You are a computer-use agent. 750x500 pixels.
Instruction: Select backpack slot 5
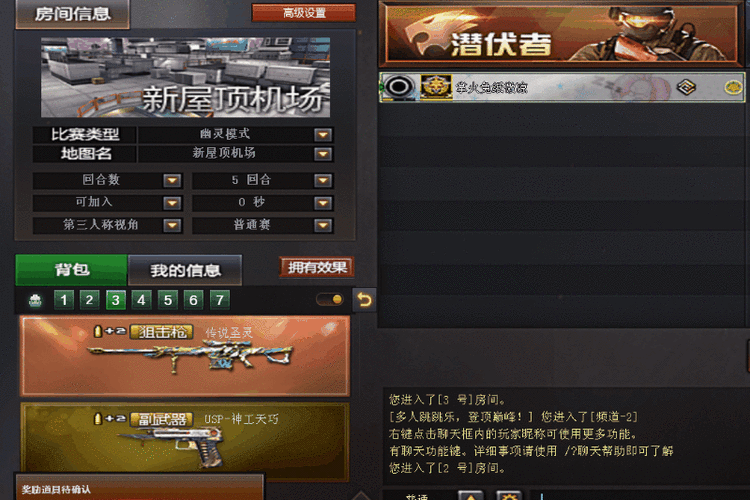click(x=168, y=300)
